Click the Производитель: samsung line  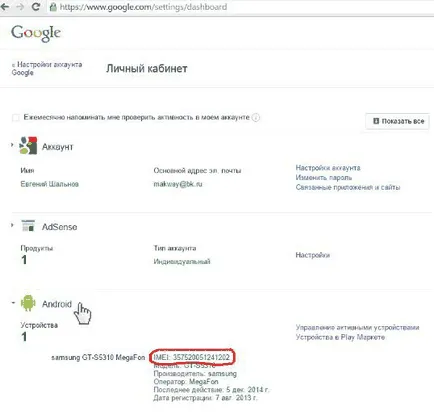coord(195,374)
